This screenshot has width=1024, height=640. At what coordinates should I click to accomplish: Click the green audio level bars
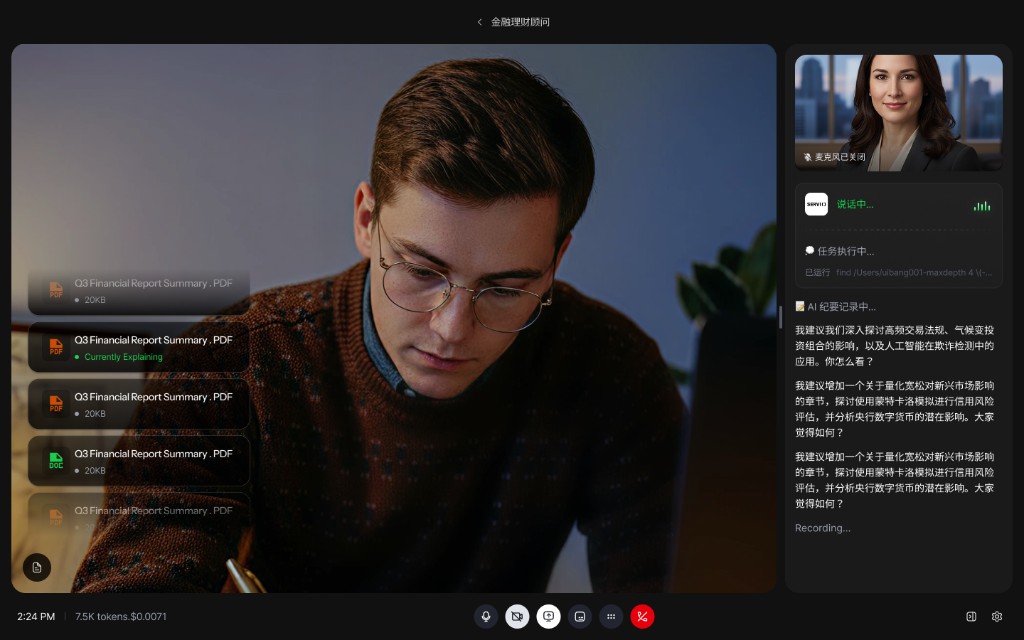pyautogui.click(x=982, y=205)
